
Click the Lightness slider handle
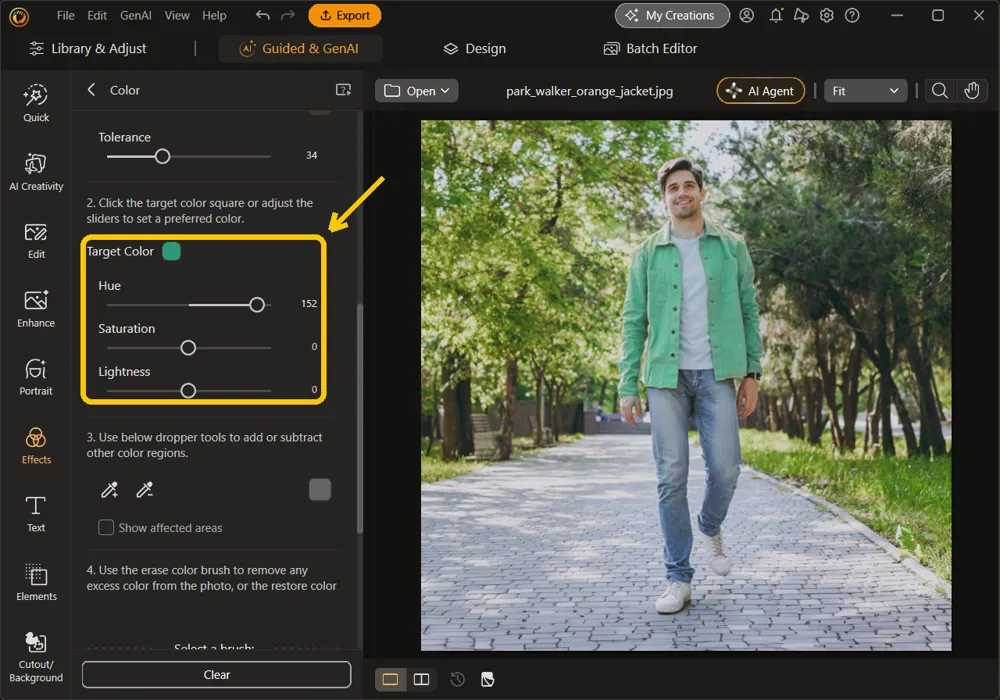click(188, 390)
